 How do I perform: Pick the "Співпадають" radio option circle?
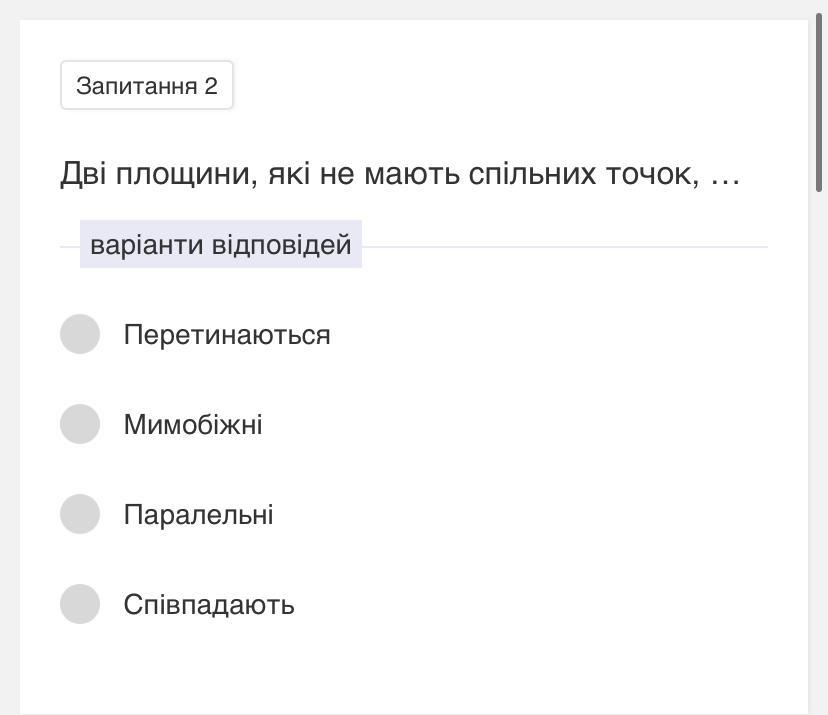tap(80, 604)
